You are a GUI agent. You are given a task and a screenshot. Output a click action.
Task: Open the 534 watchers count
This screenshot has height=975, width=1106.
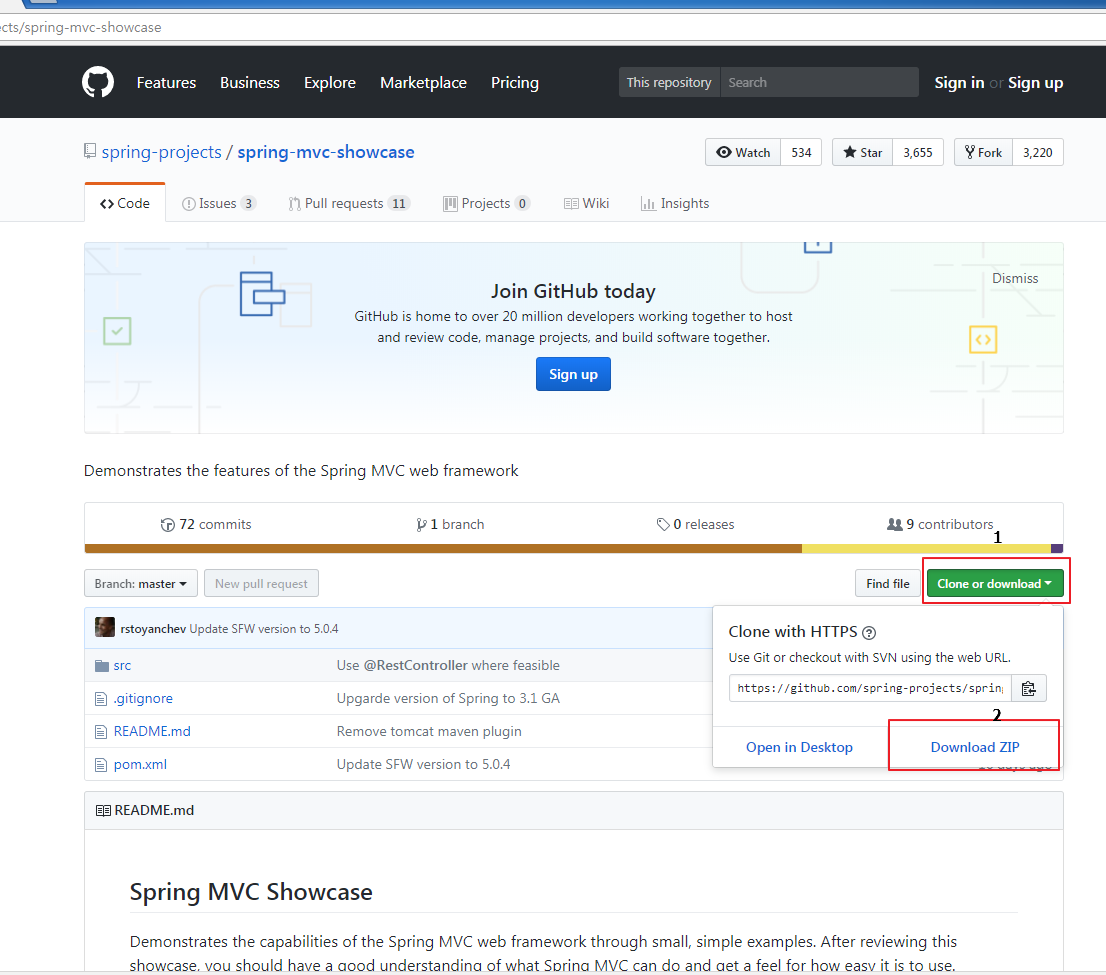click(801, 152)
